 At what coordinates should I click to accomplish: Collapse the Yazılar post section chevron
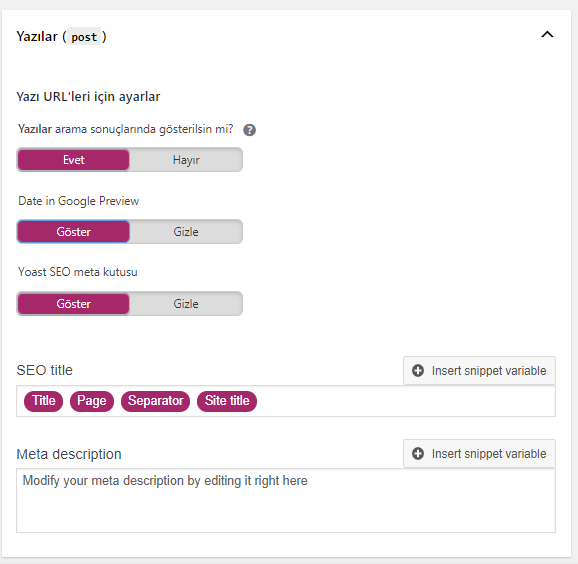[547, 35]
